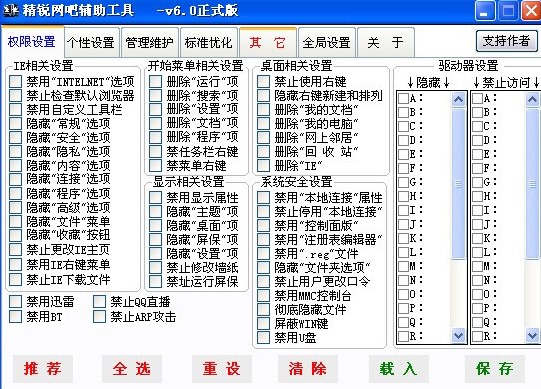The height and width of the screenshot is (389, 541).
Task: Toggle 禁止更改IE主页 checkbox
Action: [x=16, y=250]
